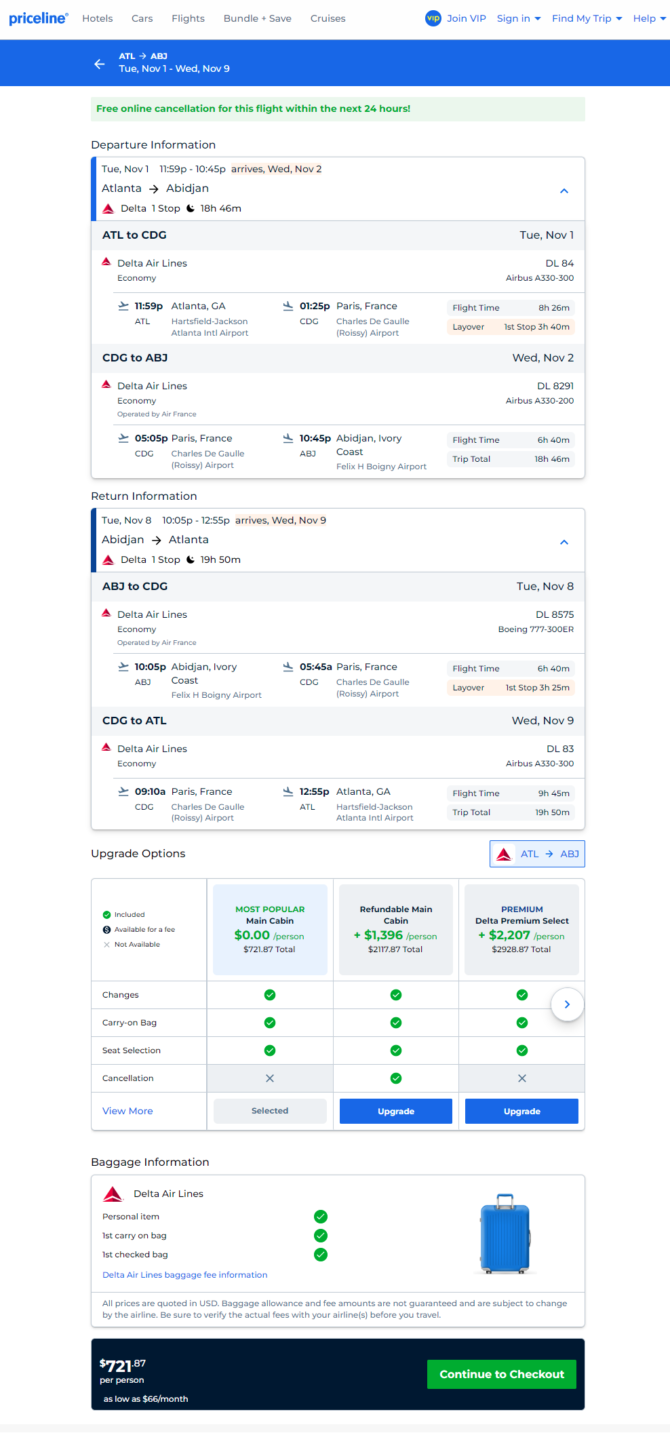Click the overnight moon icon in Departure summary
Screen dimensions: 670x1433
[190, 208]
